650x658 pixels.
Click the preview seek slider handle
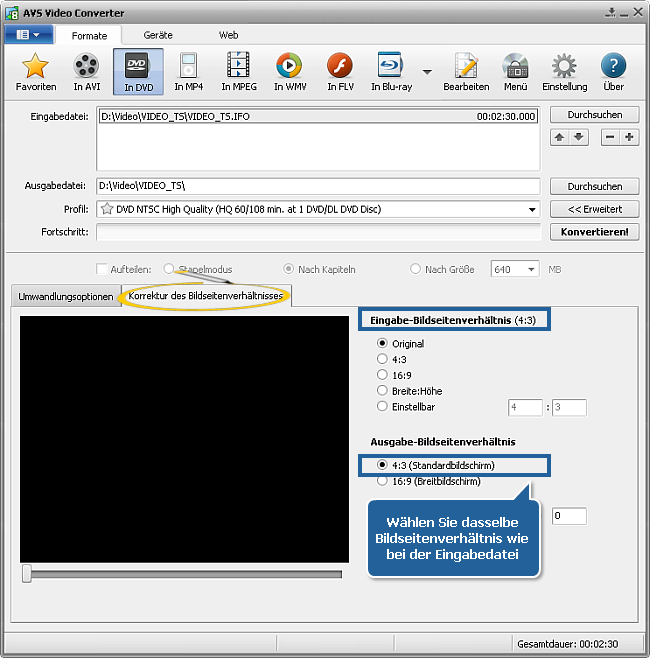27,574
